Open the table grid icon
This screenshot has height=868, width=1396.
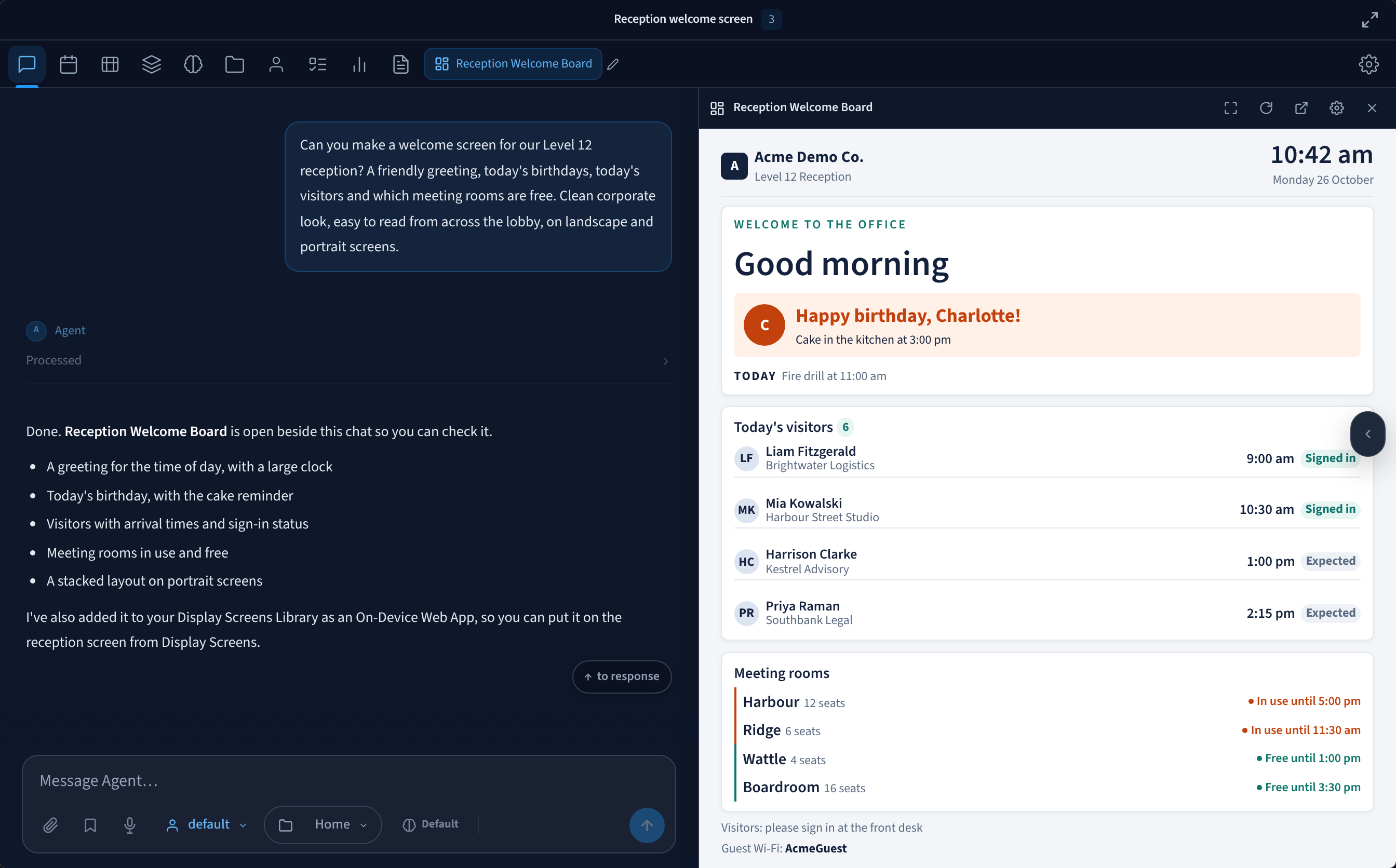point(110,64)
